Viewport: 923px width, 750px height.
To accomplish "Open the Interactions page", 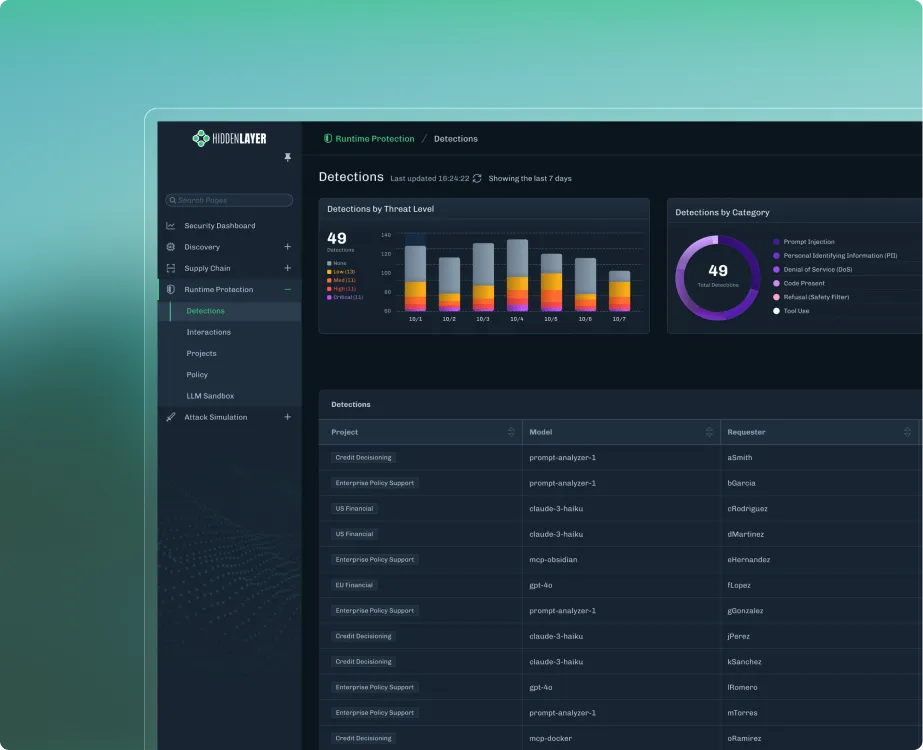I will [x=208, y=332].
